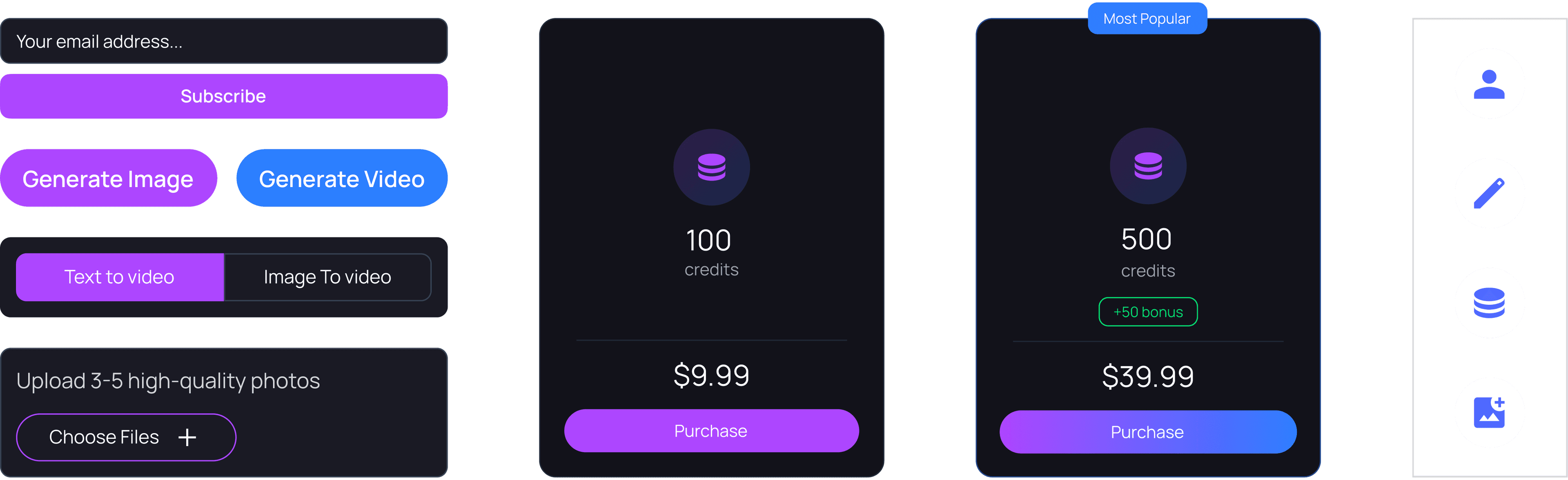Open the credits coin-stack sidebar icon
The height and width of the screenshot is (480, 1568).
click(1489, 304)
